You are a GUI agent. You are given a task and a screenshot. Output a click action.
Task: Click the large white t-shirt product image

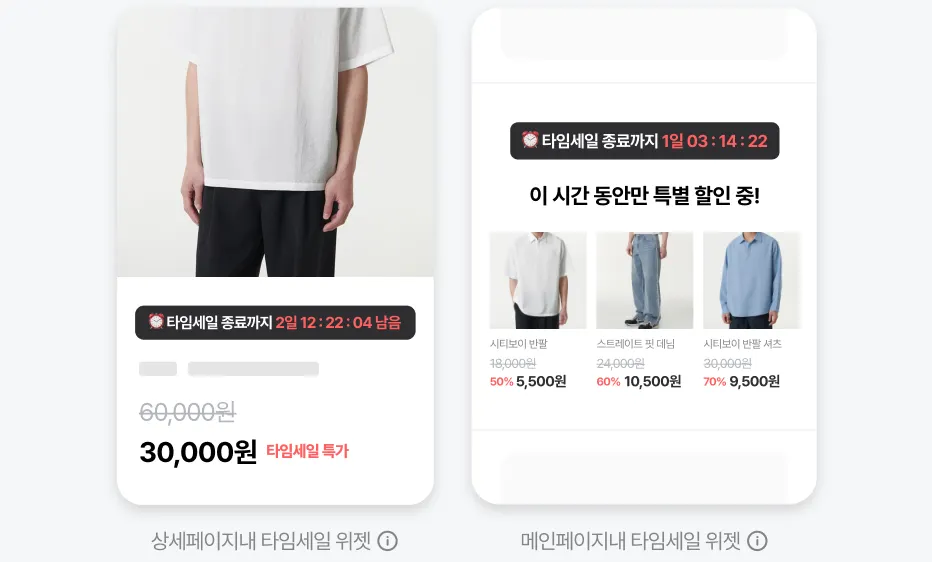[275, 142]
